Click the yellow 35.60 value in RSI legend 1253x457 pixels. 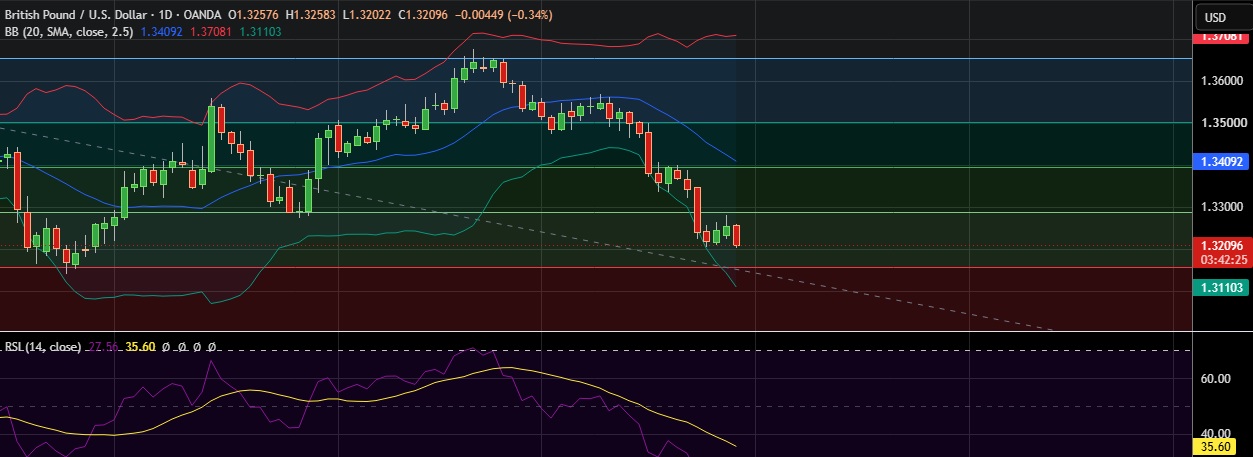[140, 347]
